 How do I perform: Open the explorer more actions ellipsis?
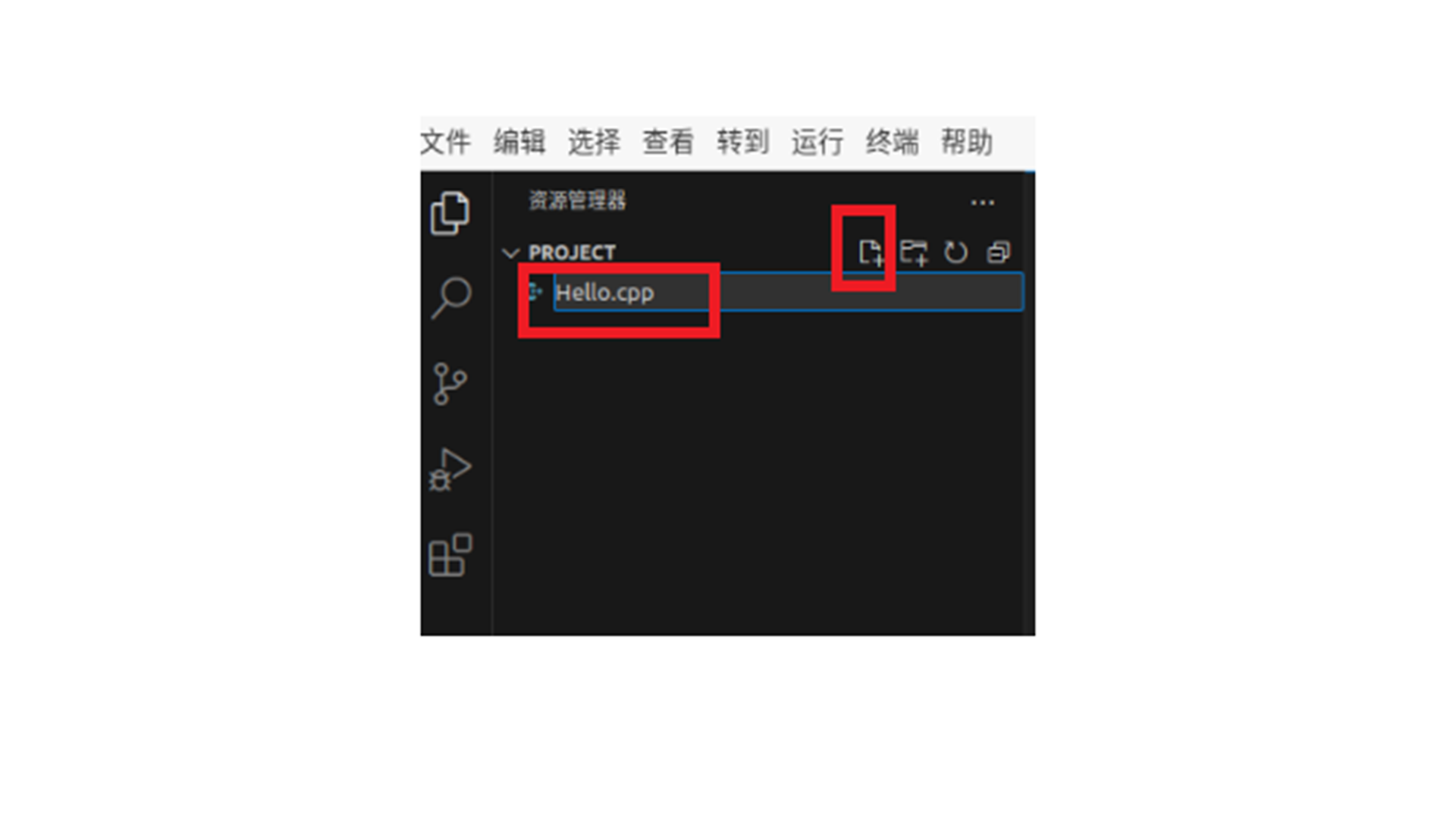[x=983, y=202]
